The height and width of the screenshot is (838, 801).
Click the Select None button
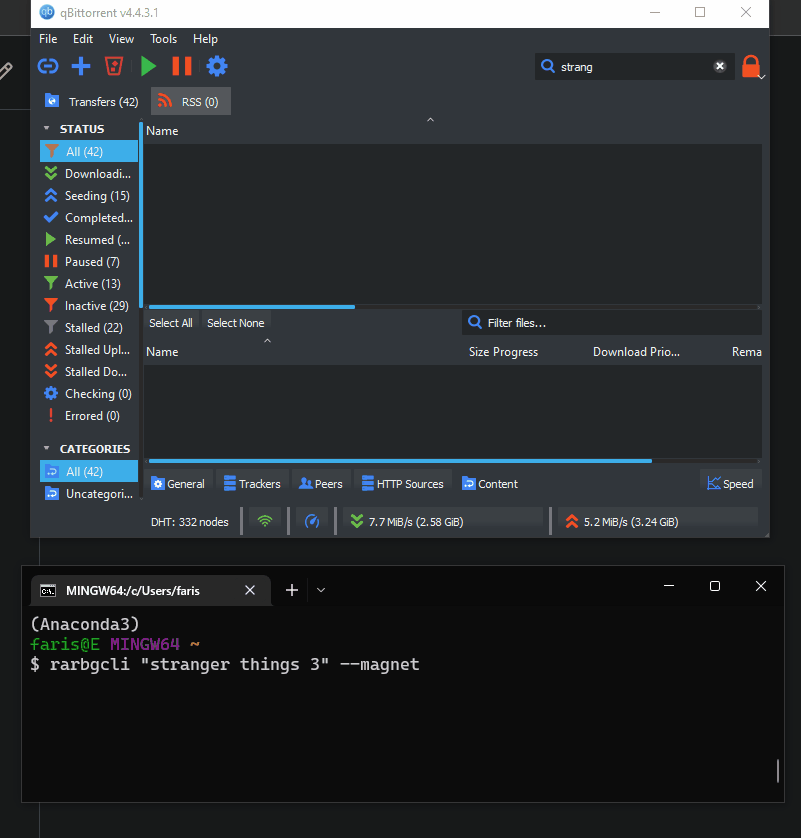coord(236,323)
